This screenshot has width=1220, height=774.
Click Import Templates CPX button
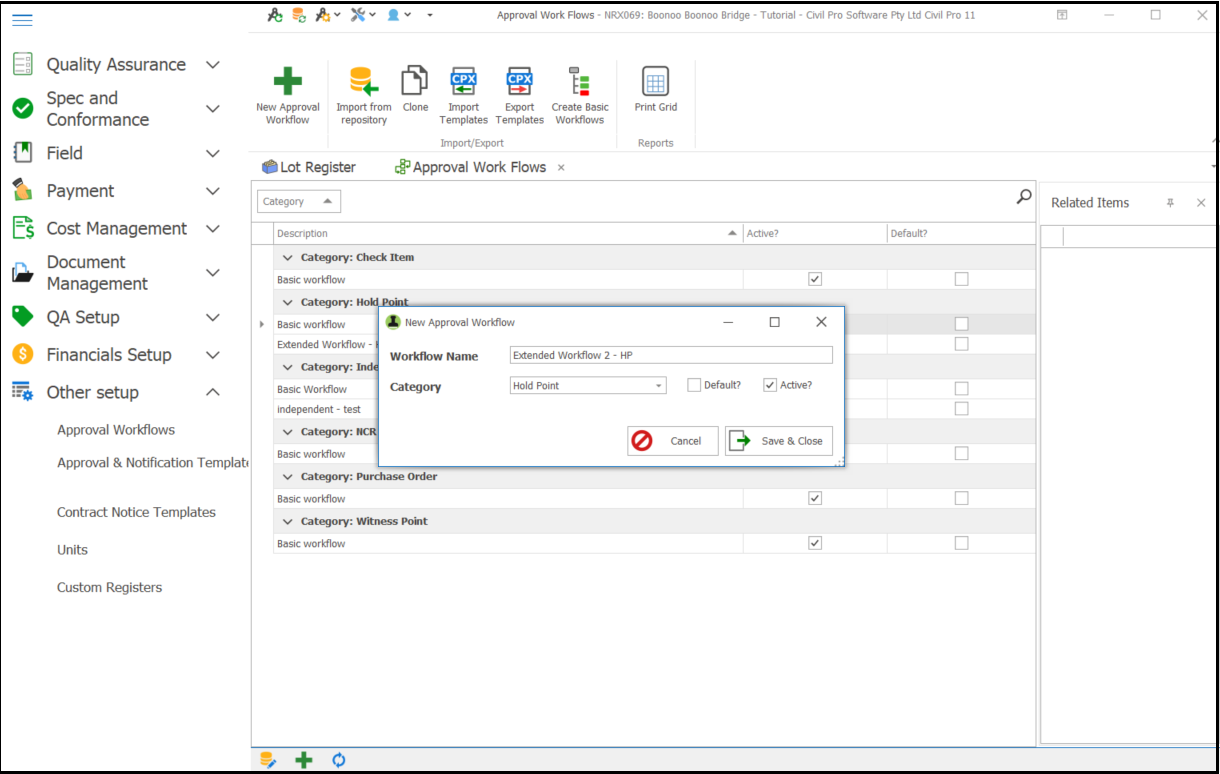point(464,96)
